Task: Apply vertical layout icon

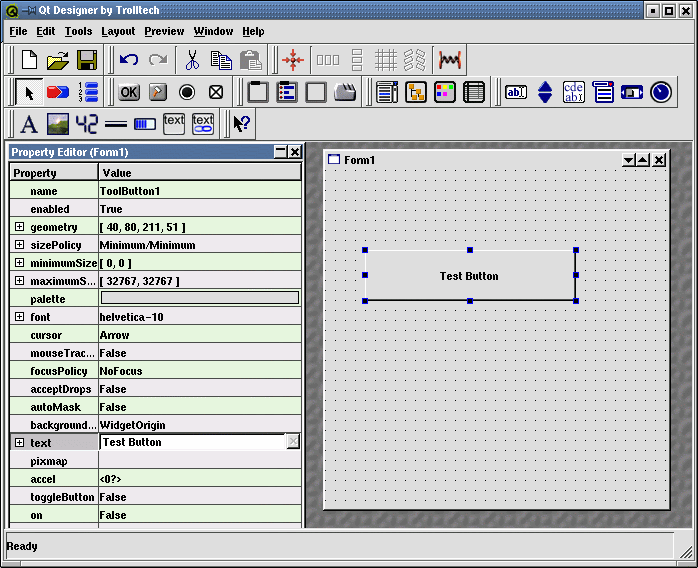Action: tap(357, 60)
